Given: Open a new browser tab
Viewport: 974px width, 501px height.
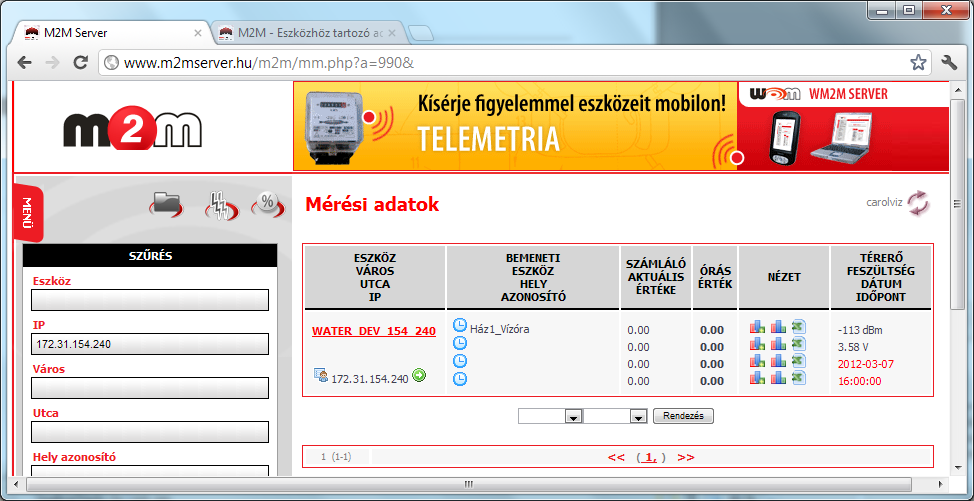Looking at the screenshot, I should point(422,34).
